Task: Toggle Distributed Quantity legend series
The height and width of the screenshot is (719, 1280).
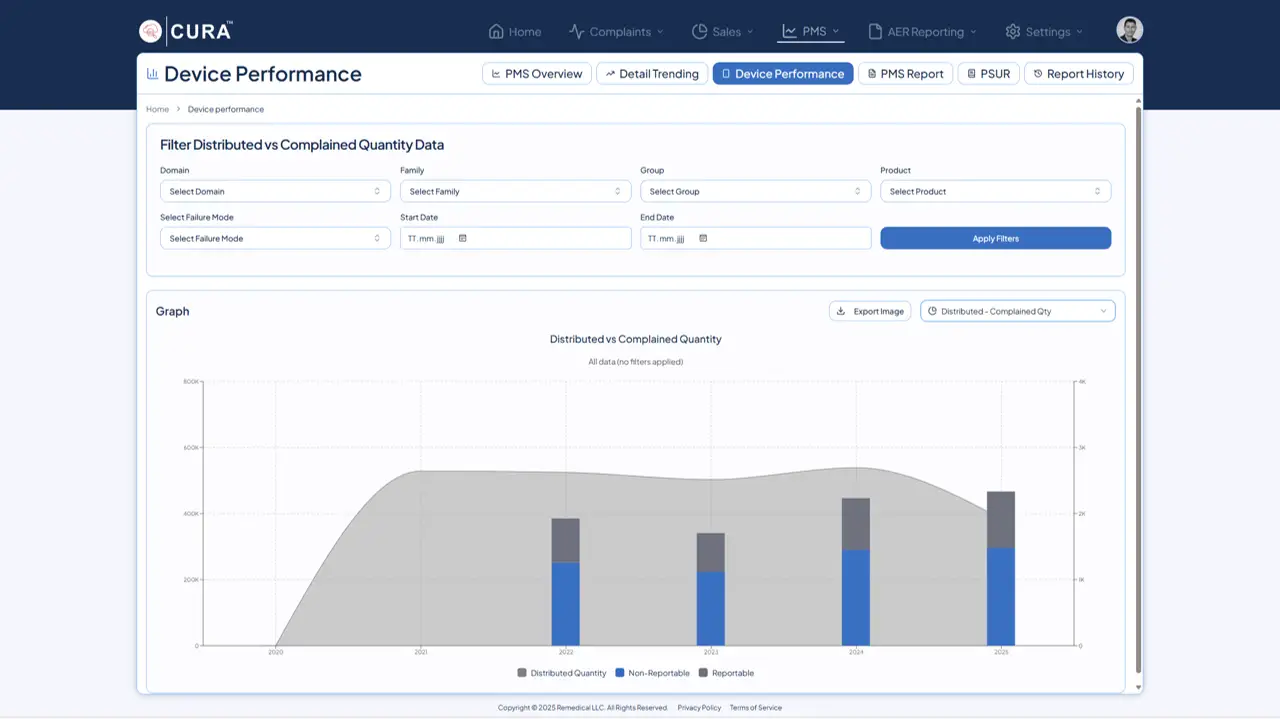Action: [561, 673]
